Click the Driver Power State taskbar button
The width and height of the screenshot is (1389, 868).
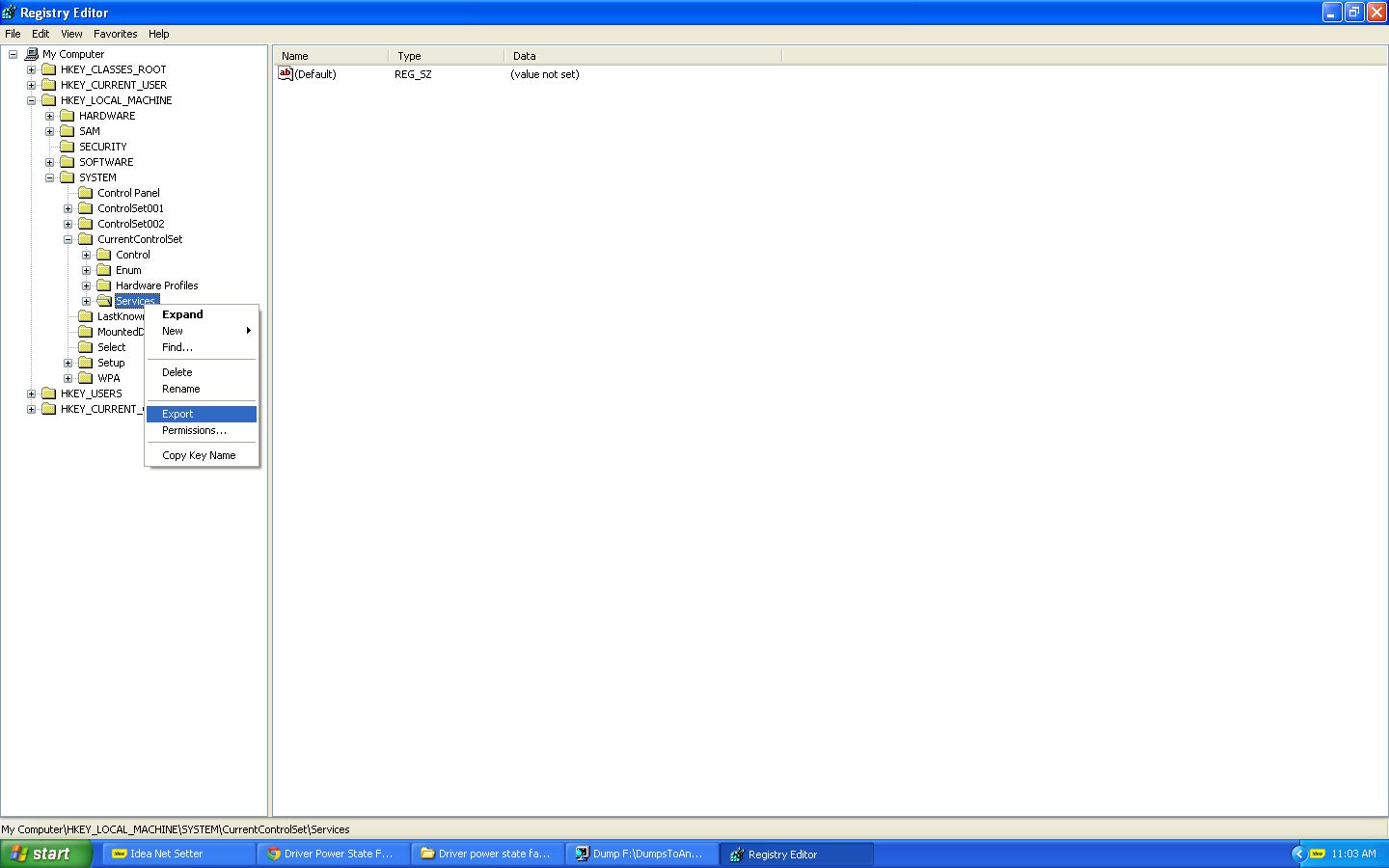[x=332, y=854]
